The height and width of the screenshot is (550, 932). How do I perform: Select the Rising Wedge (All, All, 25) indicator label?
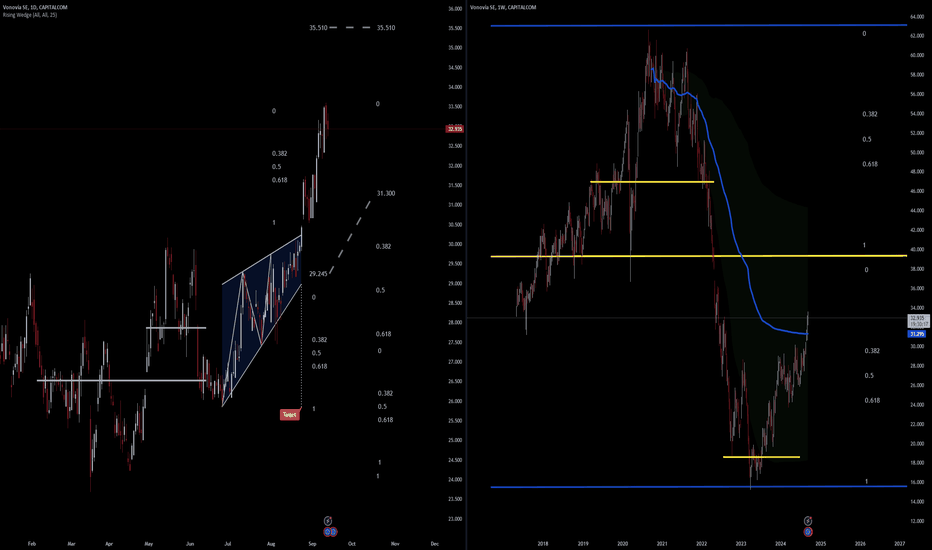click(30, 15)
